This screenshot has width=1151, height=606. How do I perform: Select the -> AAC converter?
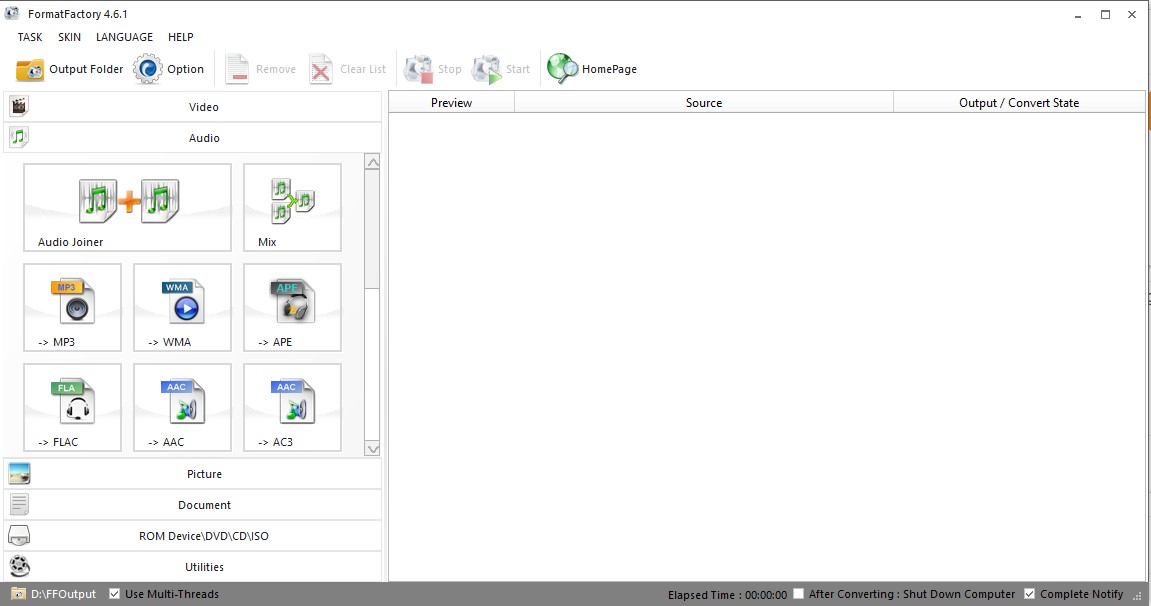pyautogui.click(x=182, y=407)
